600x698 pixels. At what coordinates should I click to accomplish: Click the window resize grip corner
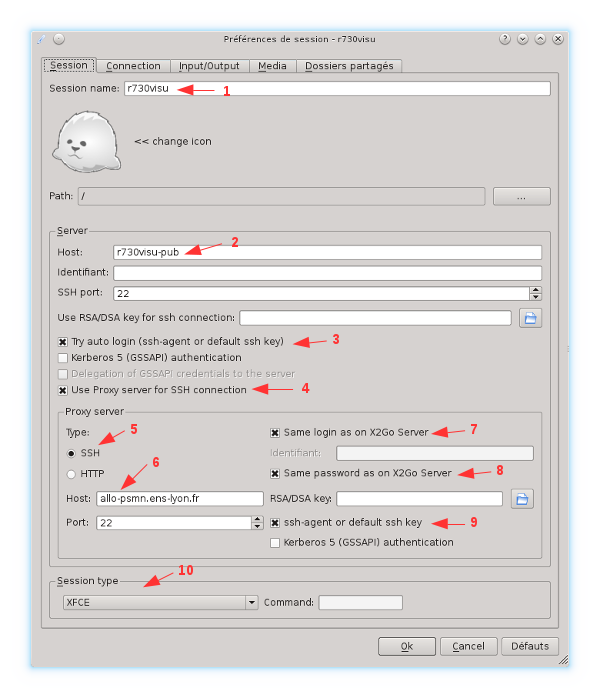(564, 660)
